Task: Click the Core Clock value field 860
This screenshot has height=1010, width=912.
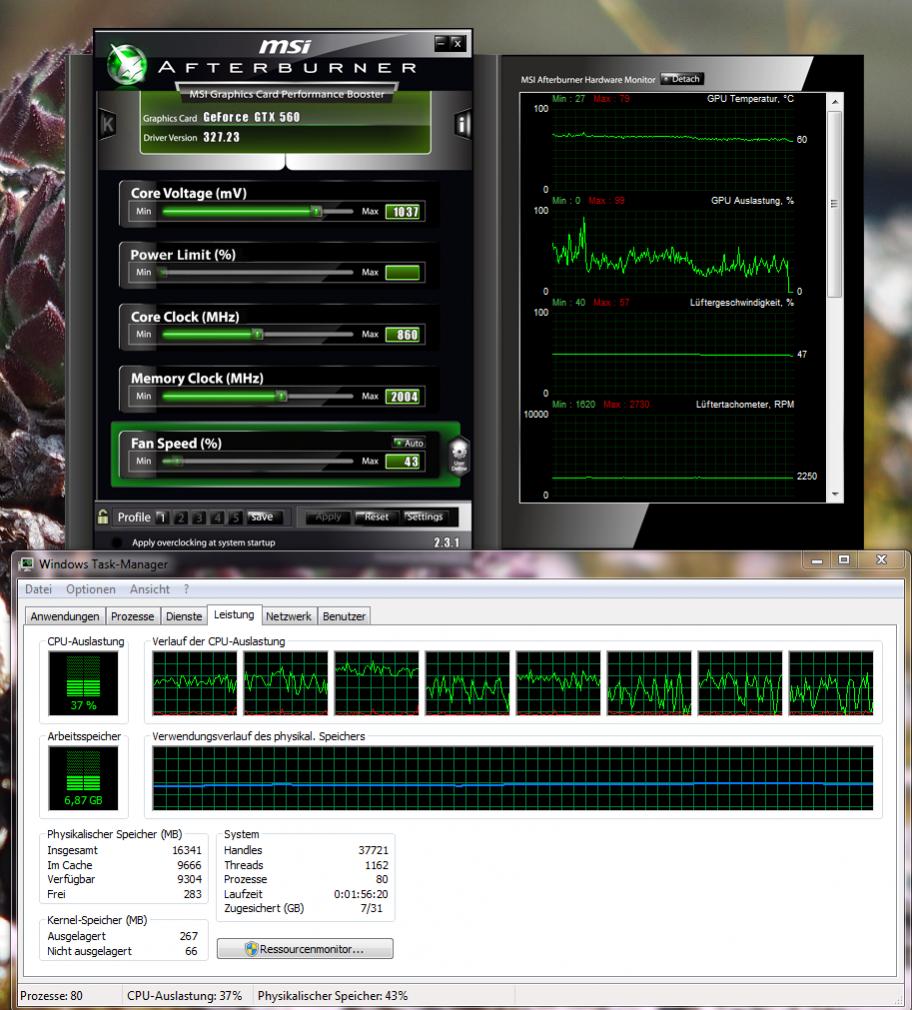Action: pos(403,335)
